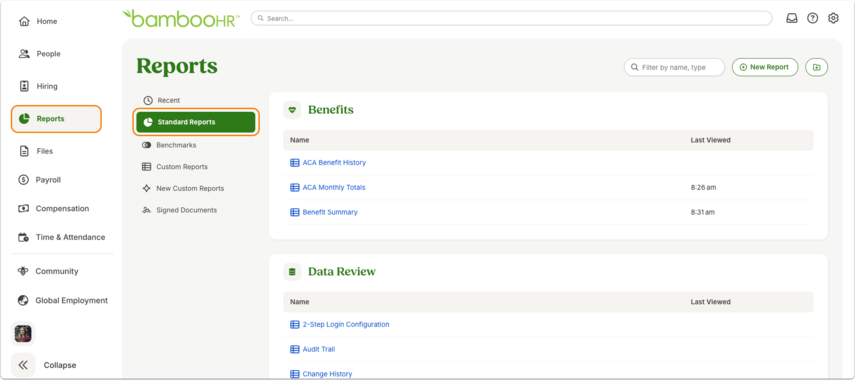Click the Home house icon in sidebar
The image size is (855, 380).
click(x=24, y=21)
